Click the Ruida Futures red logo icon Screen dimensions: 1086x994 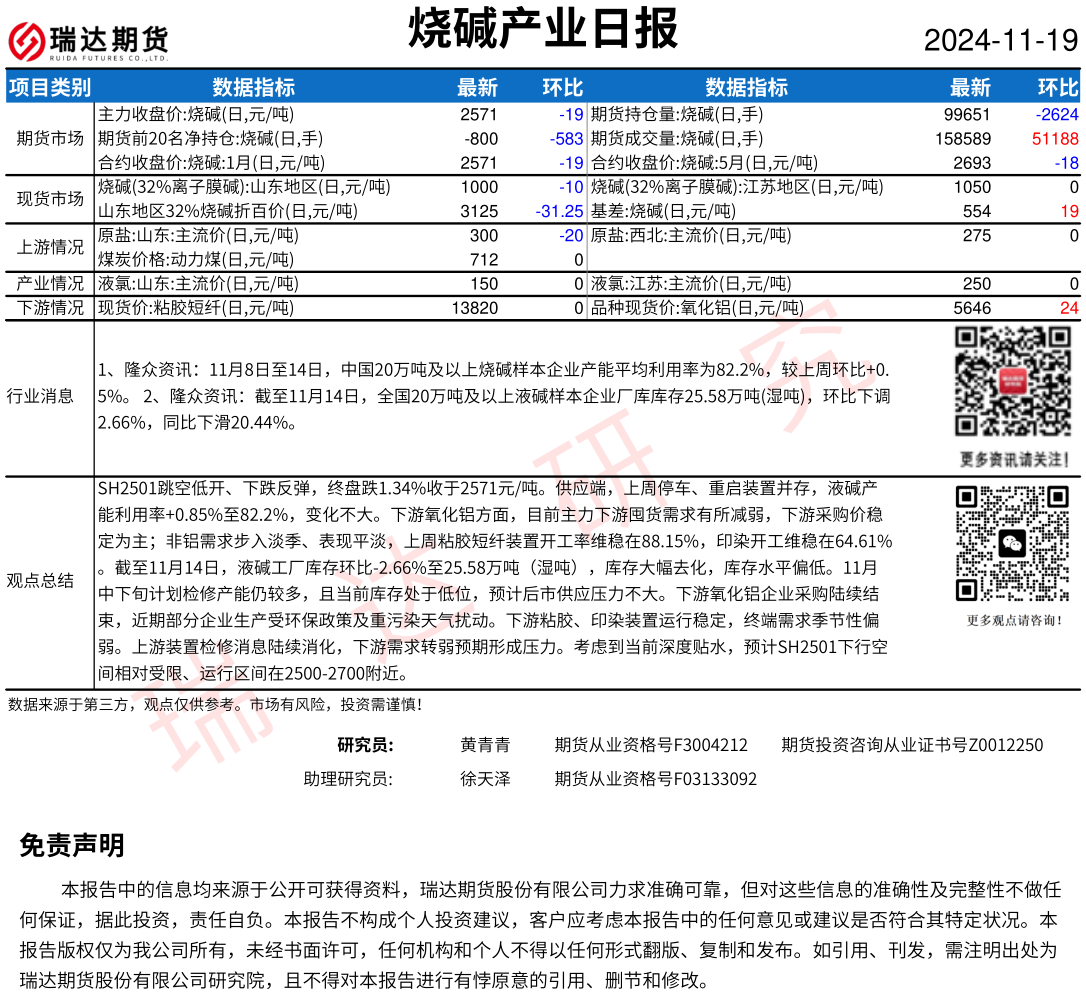[x=25, y=41]
